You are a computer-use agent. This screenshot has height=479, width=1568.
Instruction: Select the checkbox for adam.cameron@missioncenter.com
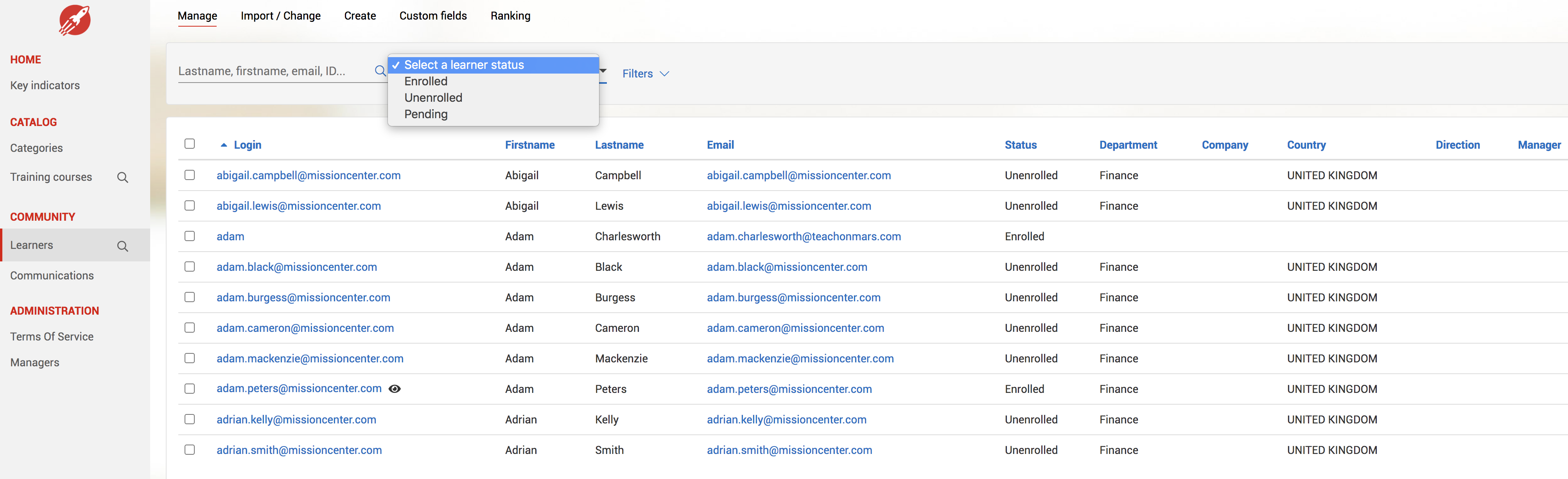click(189, 327)
